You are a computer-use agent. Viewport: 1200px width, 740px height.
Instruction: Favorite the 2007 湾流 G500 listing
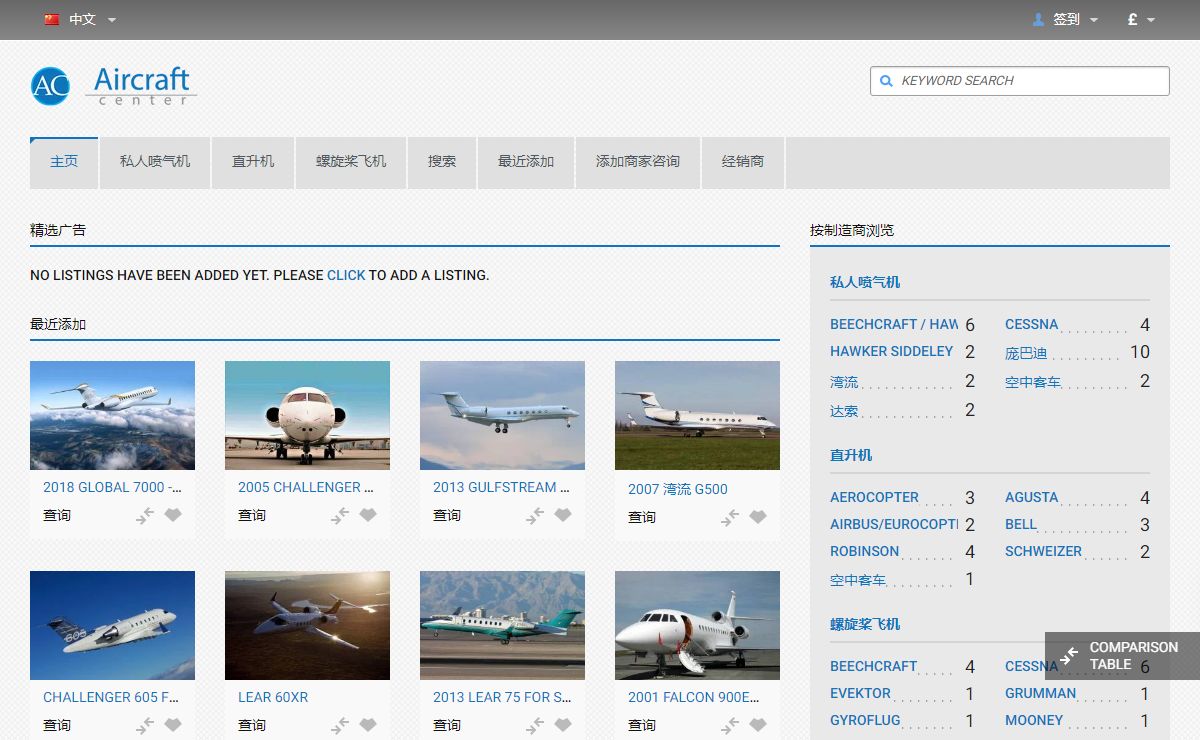point(758,517)
